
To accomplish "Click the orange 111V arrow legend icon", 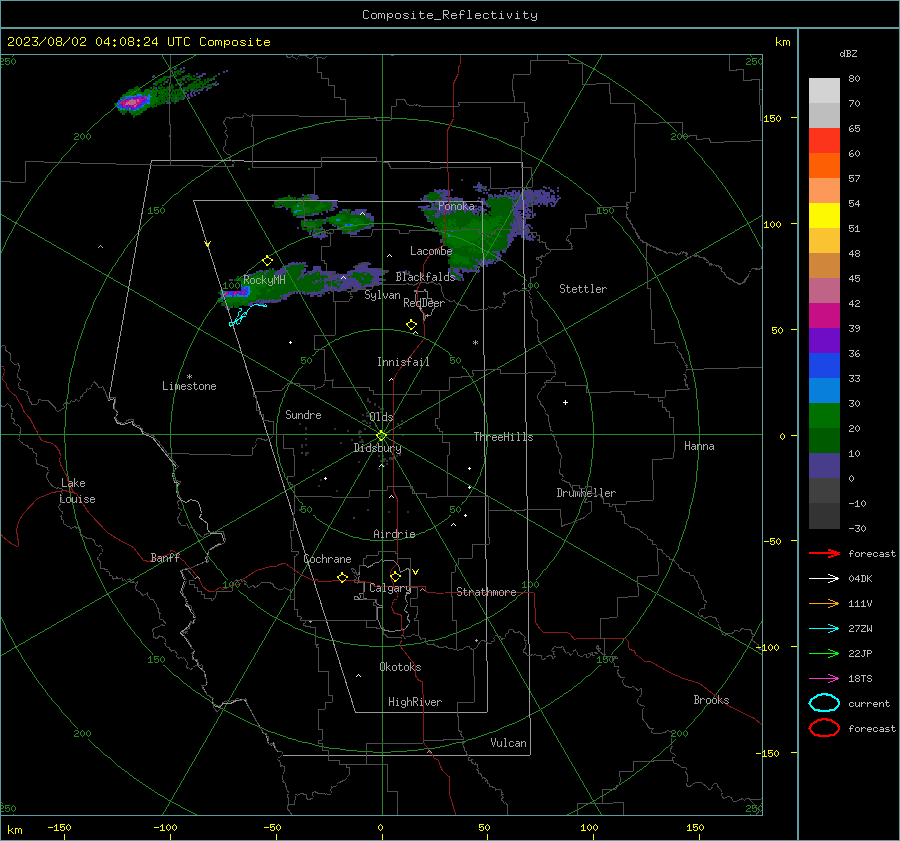I will (824, 603).
